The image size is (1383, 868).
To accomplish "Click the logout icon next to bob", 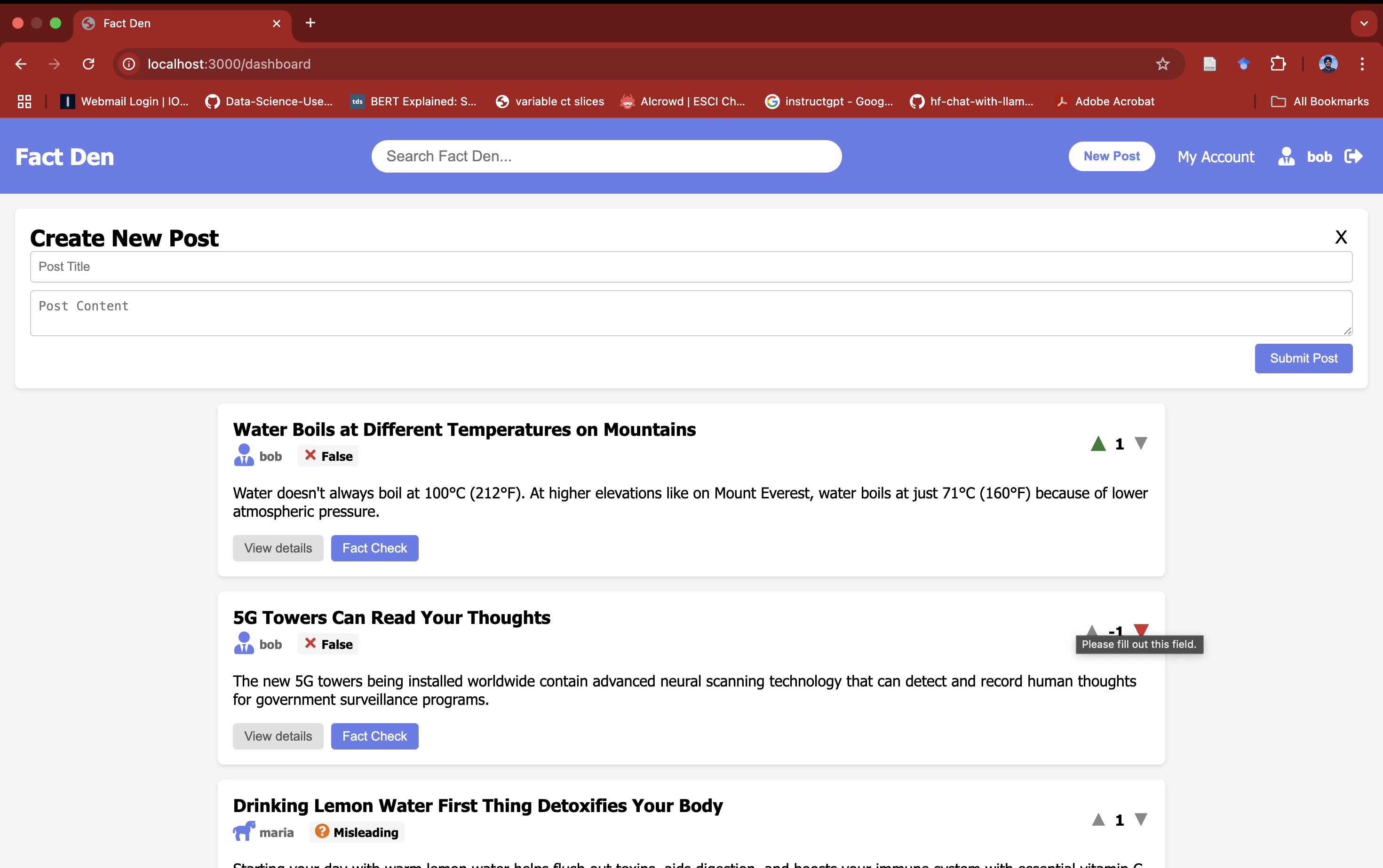I will (1353, 157).
